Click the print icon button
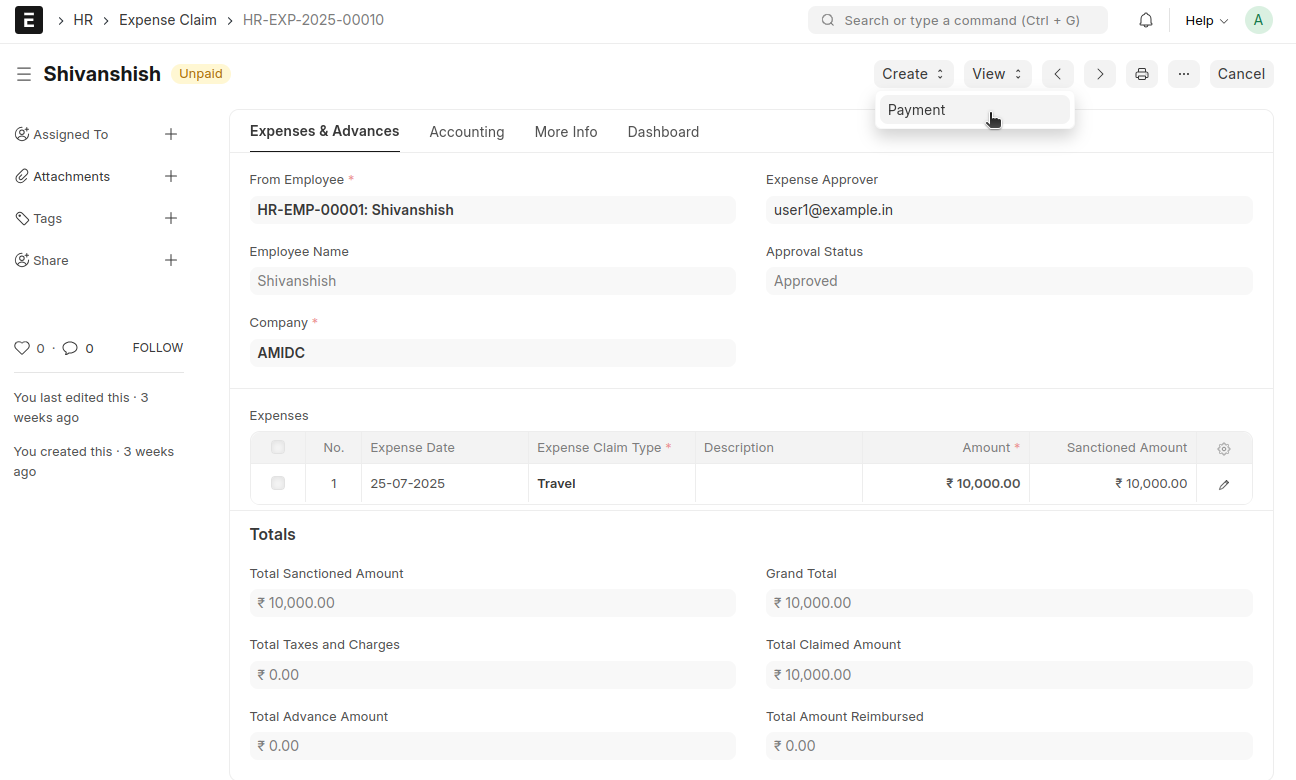 tap(1141, 74)
